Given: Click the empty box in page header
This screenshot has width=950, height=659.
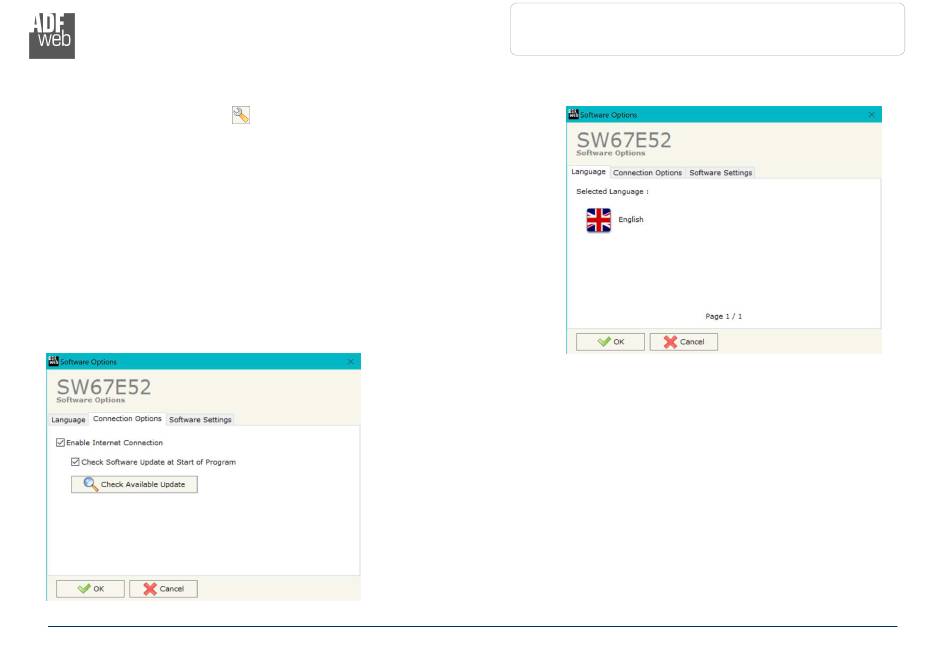Looking at the screenshot, I should [x=707, y=29].
